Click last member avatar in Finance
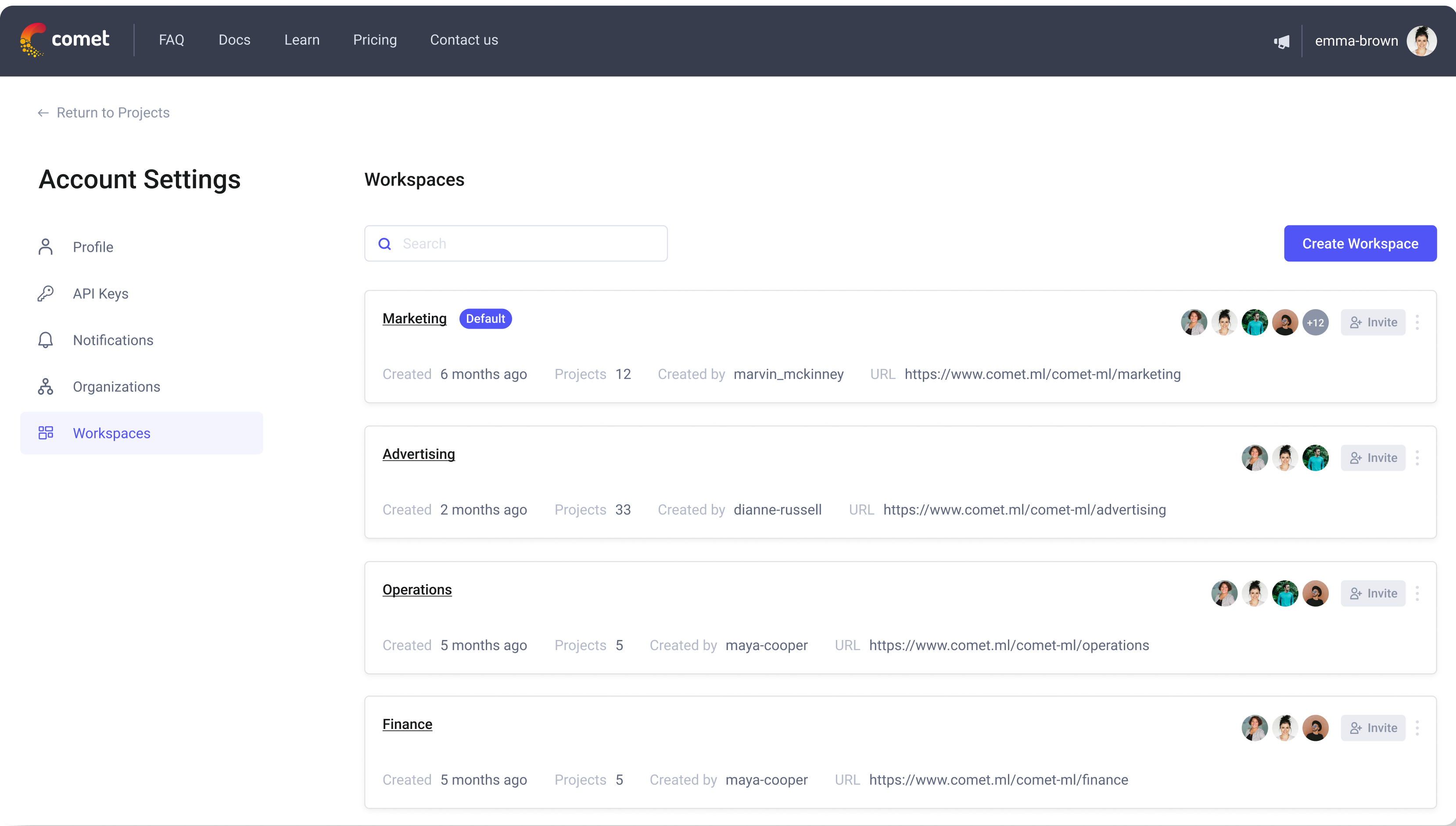1456x826 pixels. 1315,728
